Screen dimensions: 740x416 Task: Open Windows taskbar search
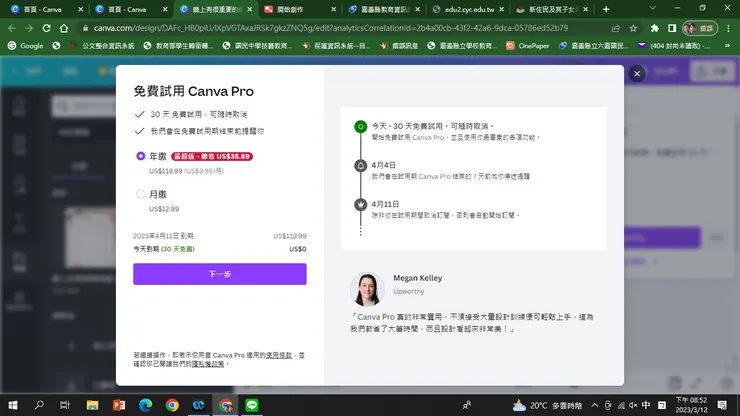pyautogui.click(x=39, y=405)
